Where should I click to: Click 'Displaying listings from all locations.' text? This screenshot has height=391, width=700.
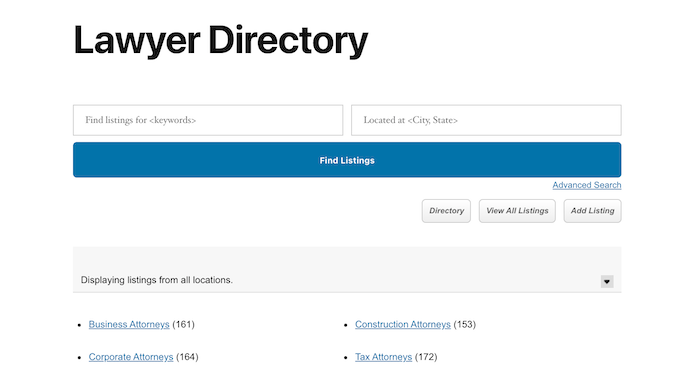coord(157,280)
